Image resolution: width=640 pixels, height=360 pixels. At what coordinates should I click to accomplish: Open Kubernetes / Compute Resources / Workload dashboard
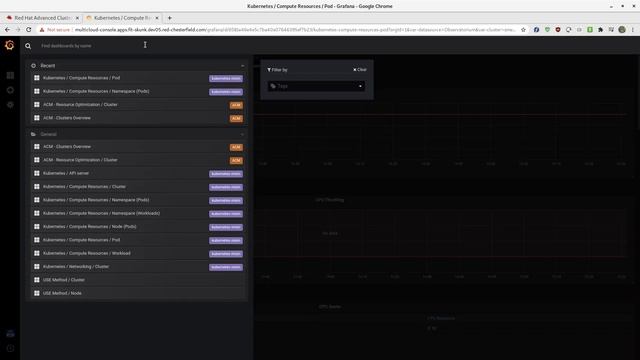(x=138, y=253)
